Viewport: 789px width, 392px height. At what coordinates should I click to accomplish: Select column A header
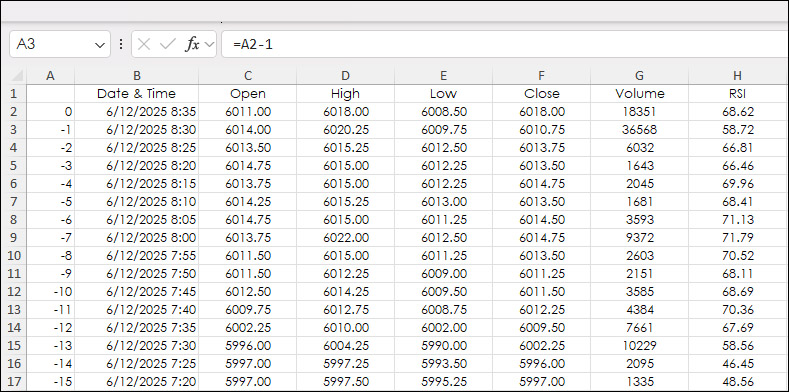click(x=50, y=76)
